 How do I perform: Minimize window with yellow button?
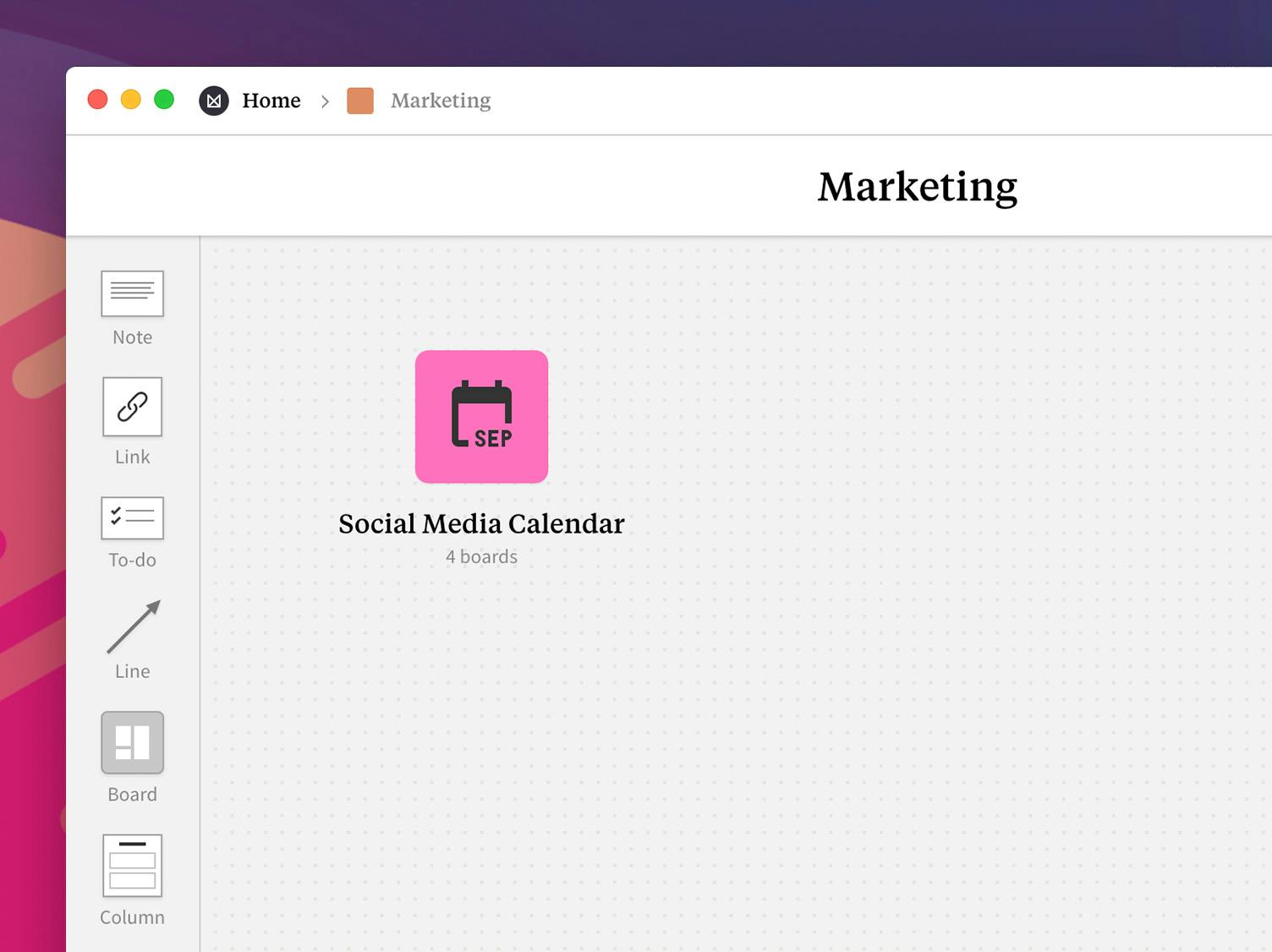coord(131,100)
